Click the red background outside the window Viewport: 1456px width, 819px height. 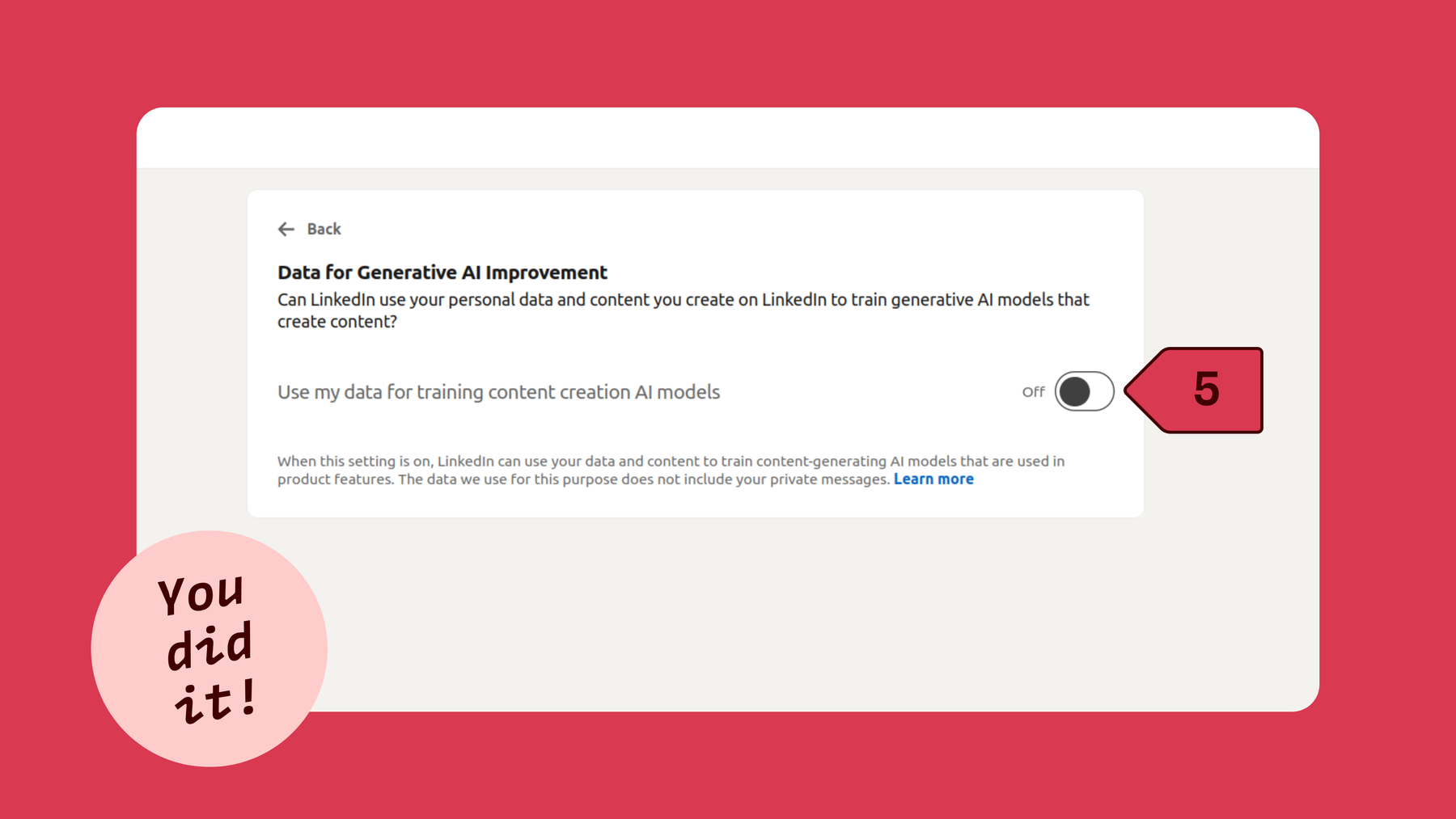(728, 49)
